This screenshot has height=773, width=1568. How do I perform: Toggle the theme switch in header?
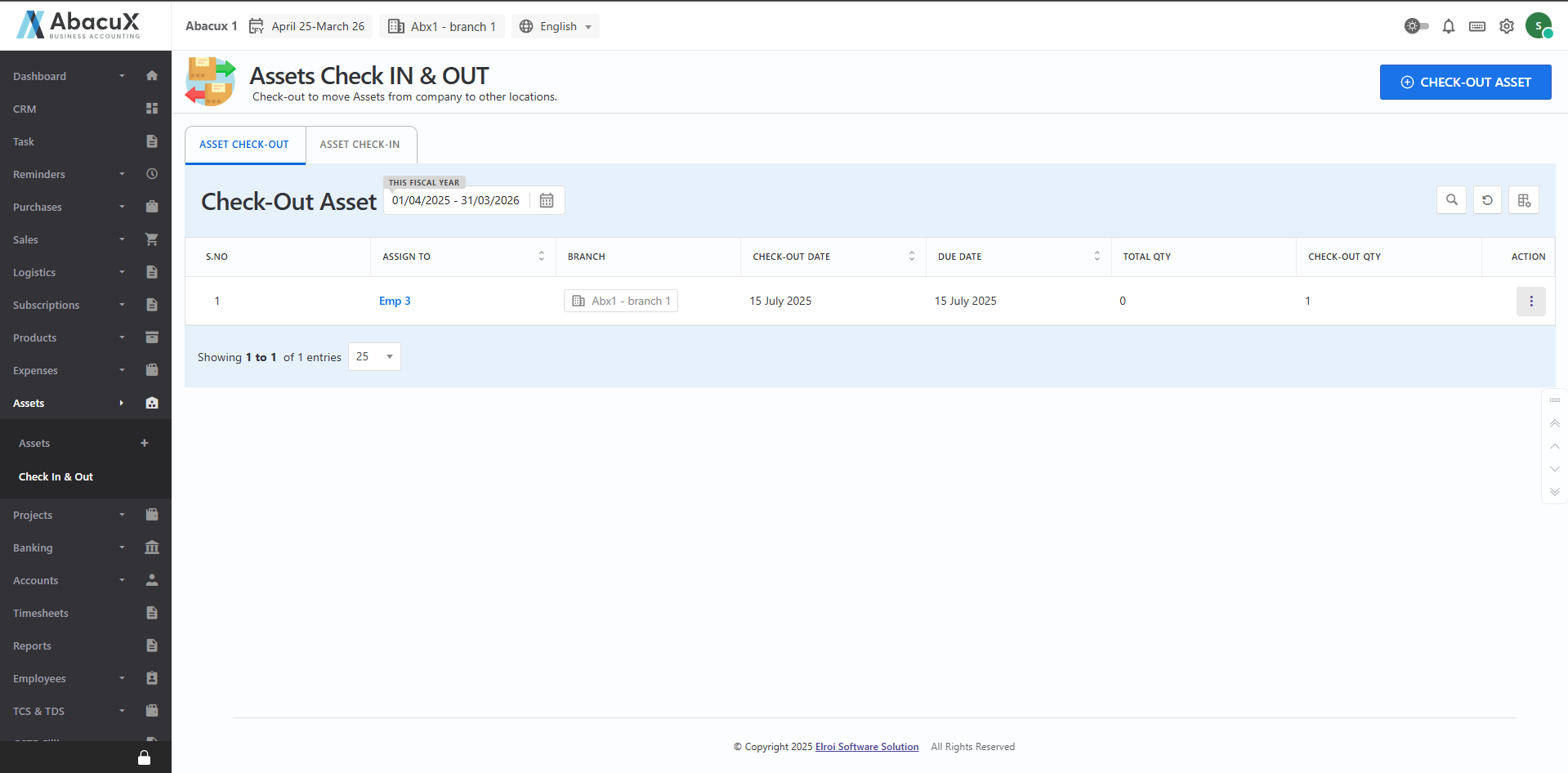(x=1416, y=26)
